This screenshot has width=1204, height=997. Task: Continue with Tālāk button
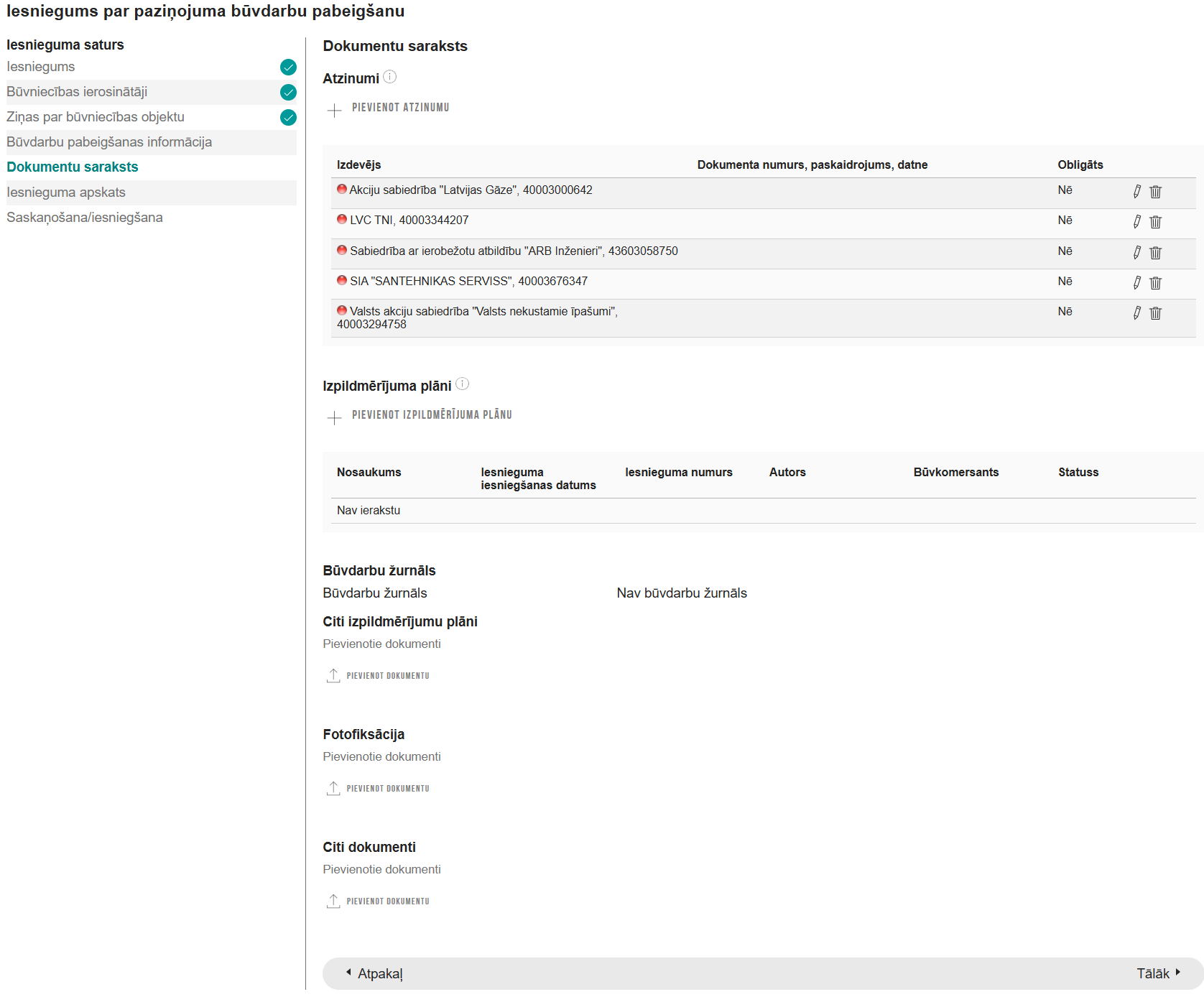click(x=1159, y=974)
